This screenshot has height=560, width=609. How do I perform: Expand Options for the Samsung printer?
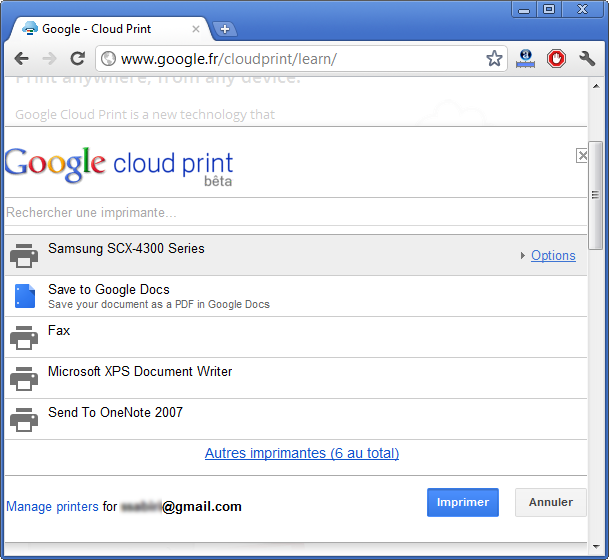[x=553, y=256]
